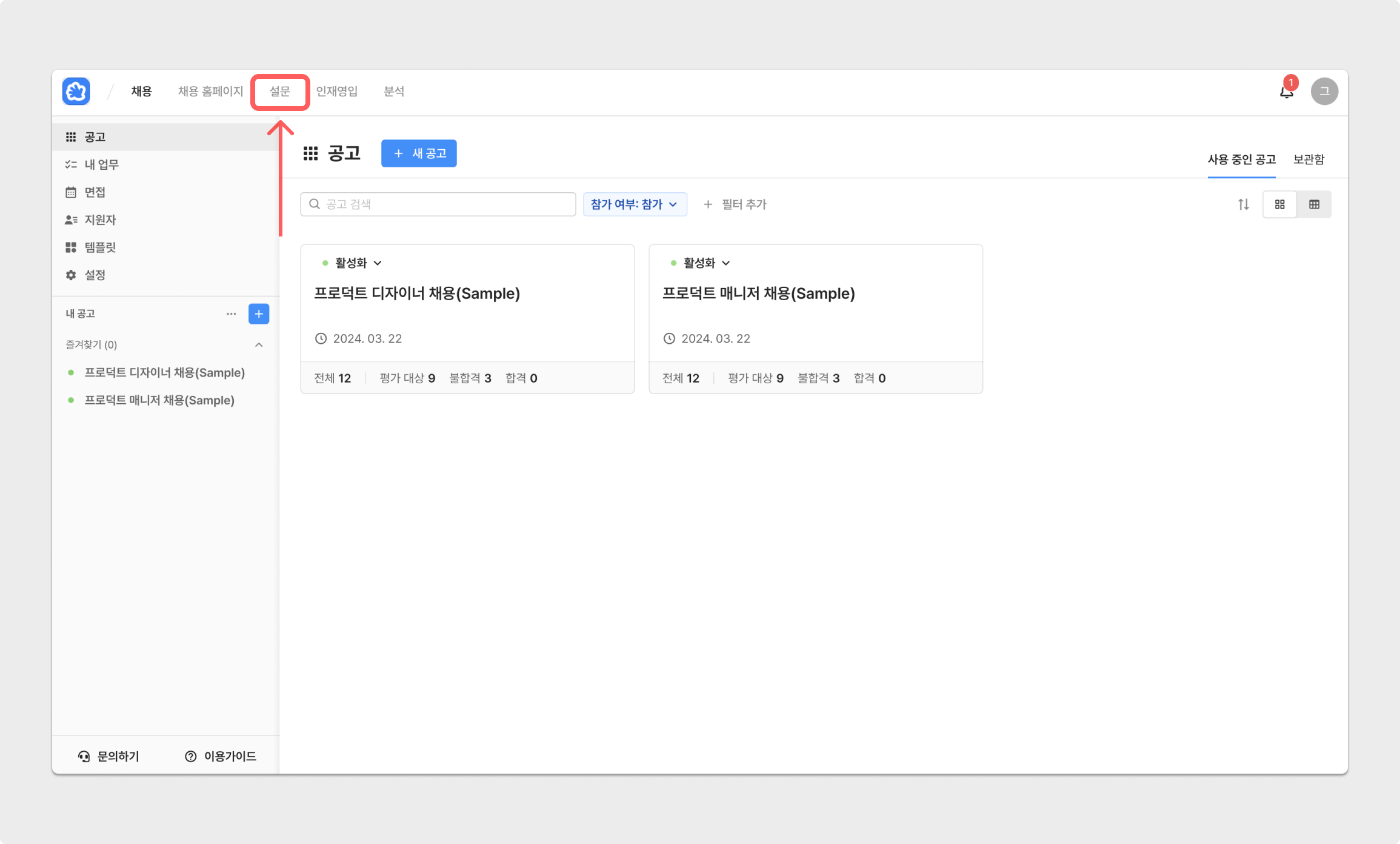Image resolution: width=1400 pixels, height=844 pixels.
Task: Open the 내 공고 more options ellipsis
Action: click(231, 313)
